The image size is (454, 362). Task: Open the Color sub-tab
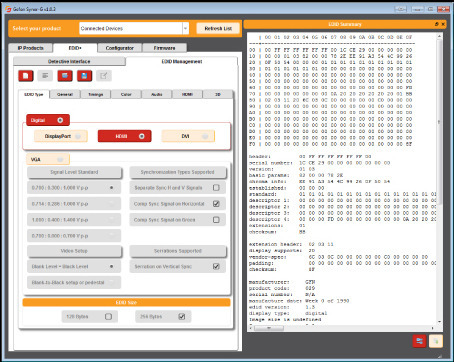pyautogui.click(x=126, y=94)
